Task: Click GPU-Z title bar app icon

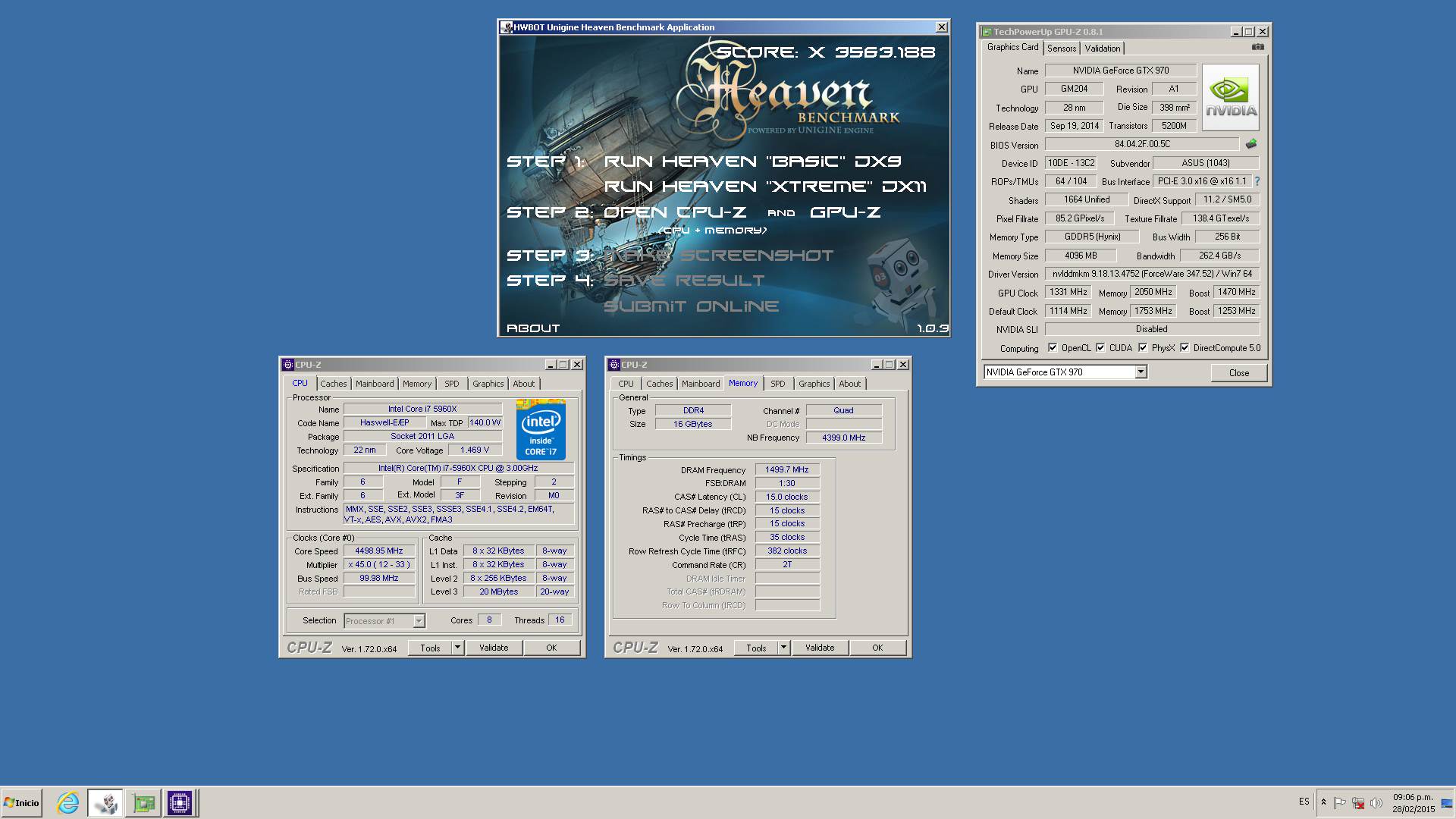Action: click(986, 32)
